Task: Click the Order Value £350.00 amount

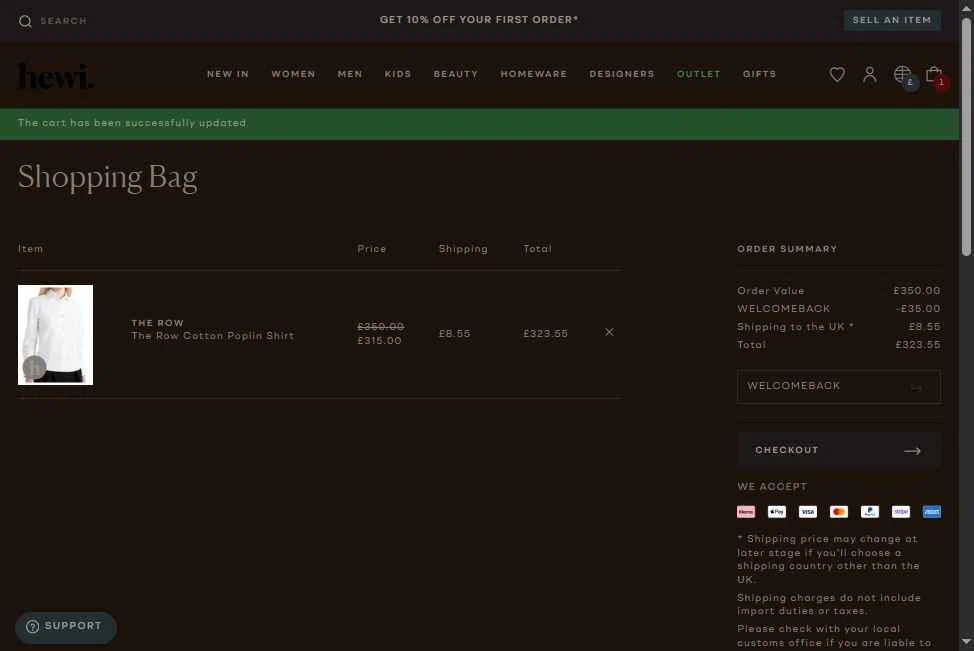Action: click(x=917, y=291)
